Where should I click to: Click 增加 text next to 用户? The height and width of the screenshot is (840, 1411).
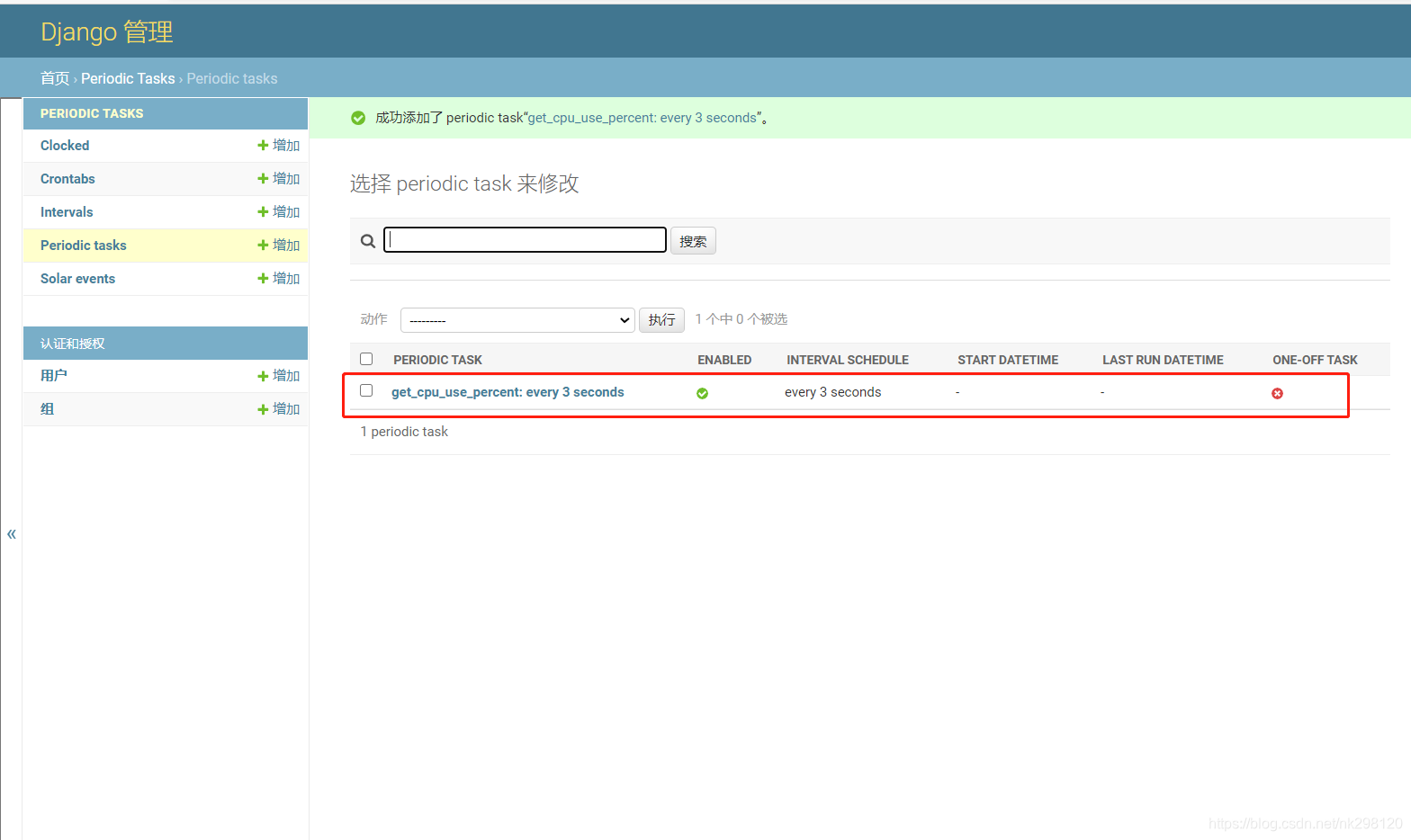286,376
